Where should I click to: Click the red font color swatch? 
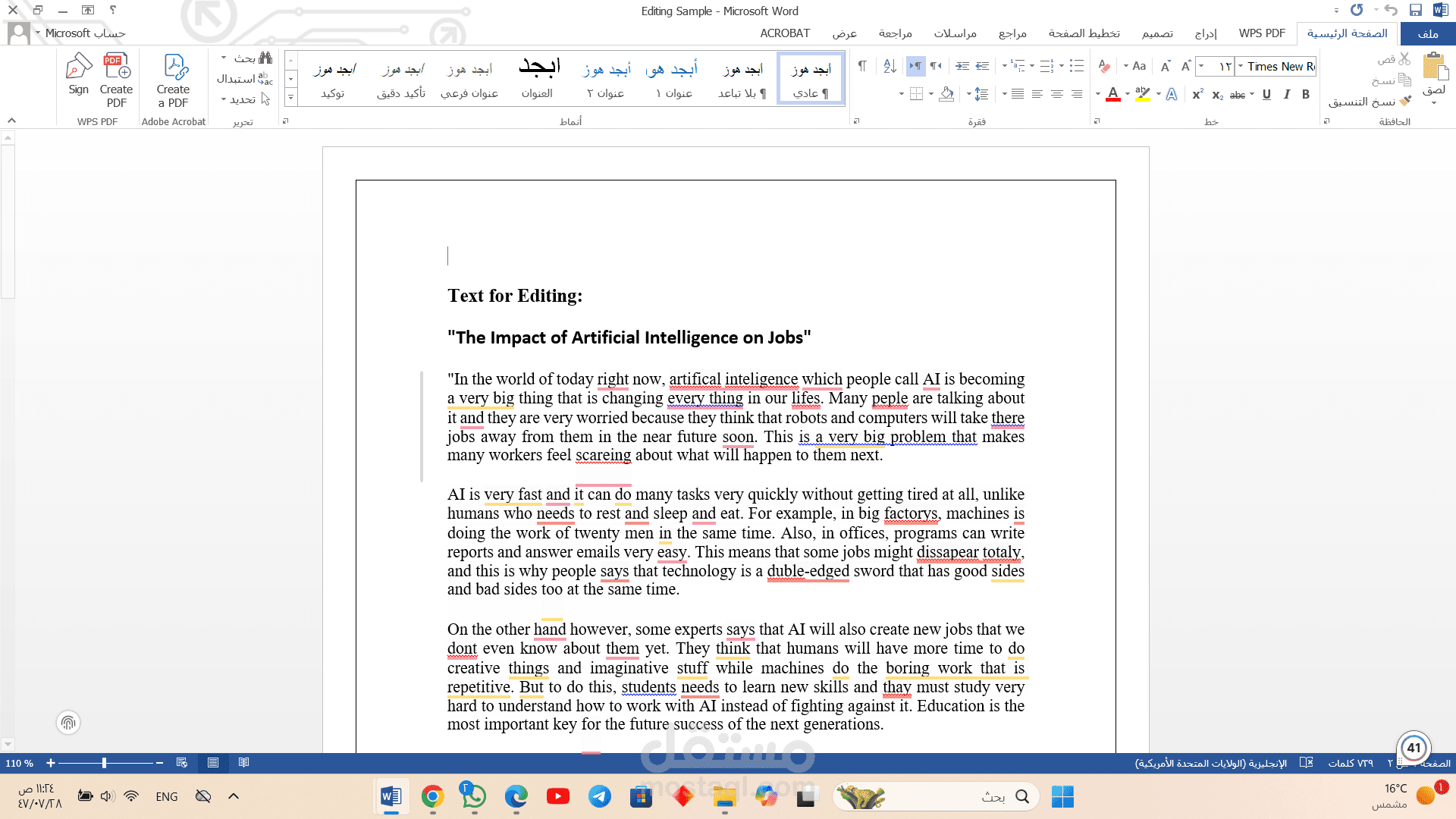tap(1112, 95)
